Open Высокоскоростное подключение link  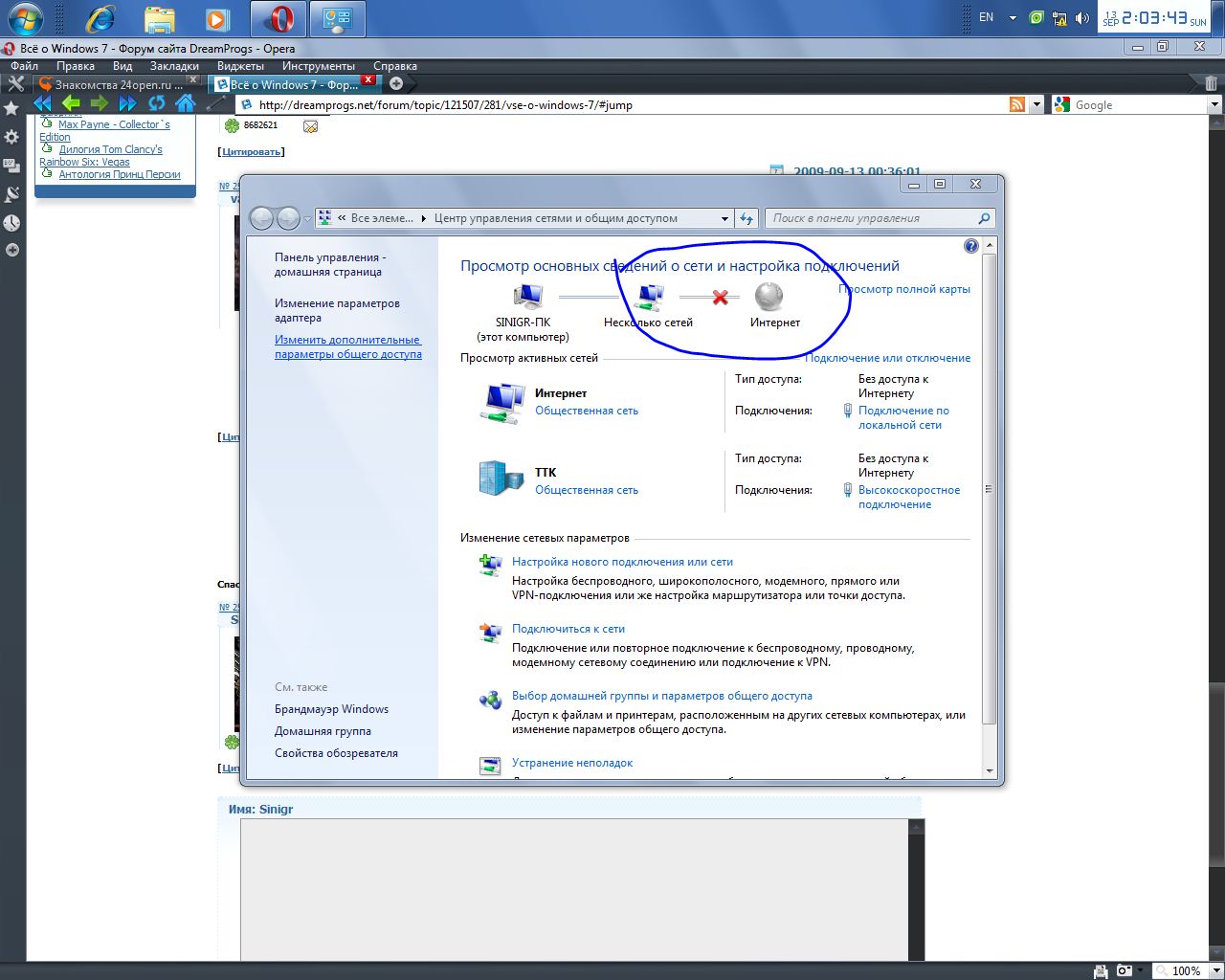pos(909,497)
